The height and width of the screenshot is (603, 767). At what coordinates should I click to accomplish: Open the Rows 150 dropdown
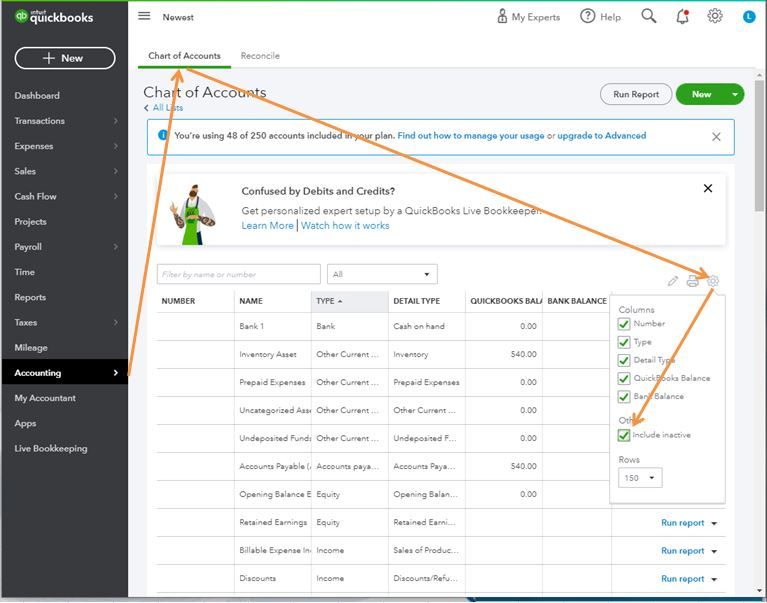[x=640, y=478]
